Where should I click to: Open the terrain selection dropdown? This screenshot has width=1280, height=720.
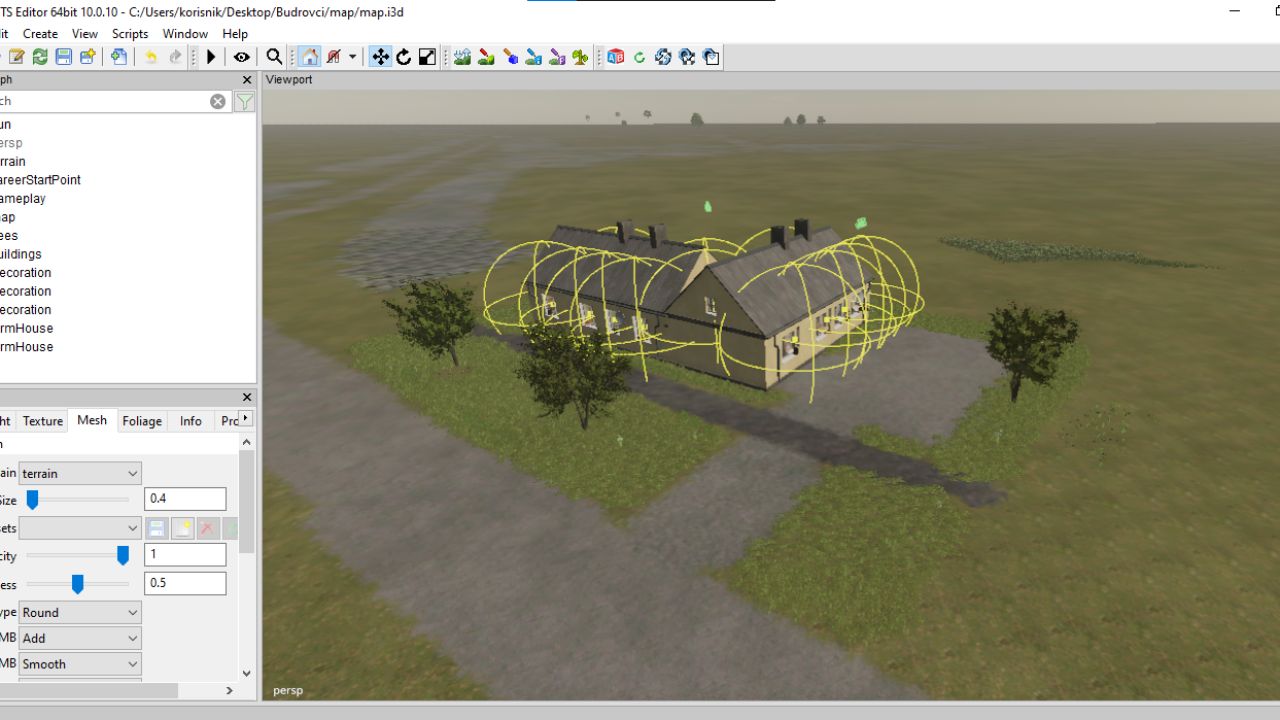pyautogui.click(x=80, y=473)
